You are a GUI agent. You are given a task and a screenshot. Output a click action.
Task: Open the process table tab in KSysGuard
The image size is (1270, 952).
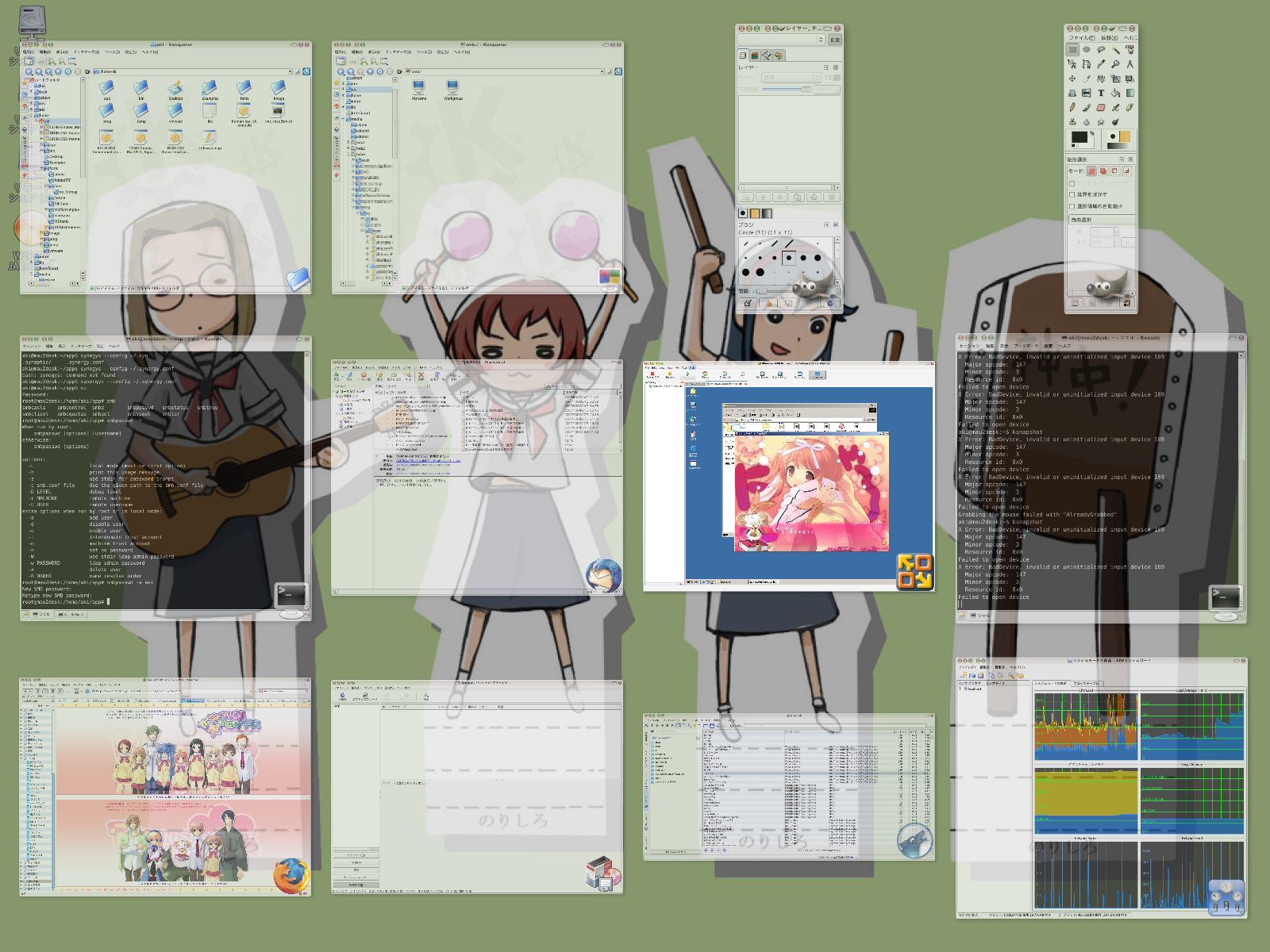[1087, 684]
